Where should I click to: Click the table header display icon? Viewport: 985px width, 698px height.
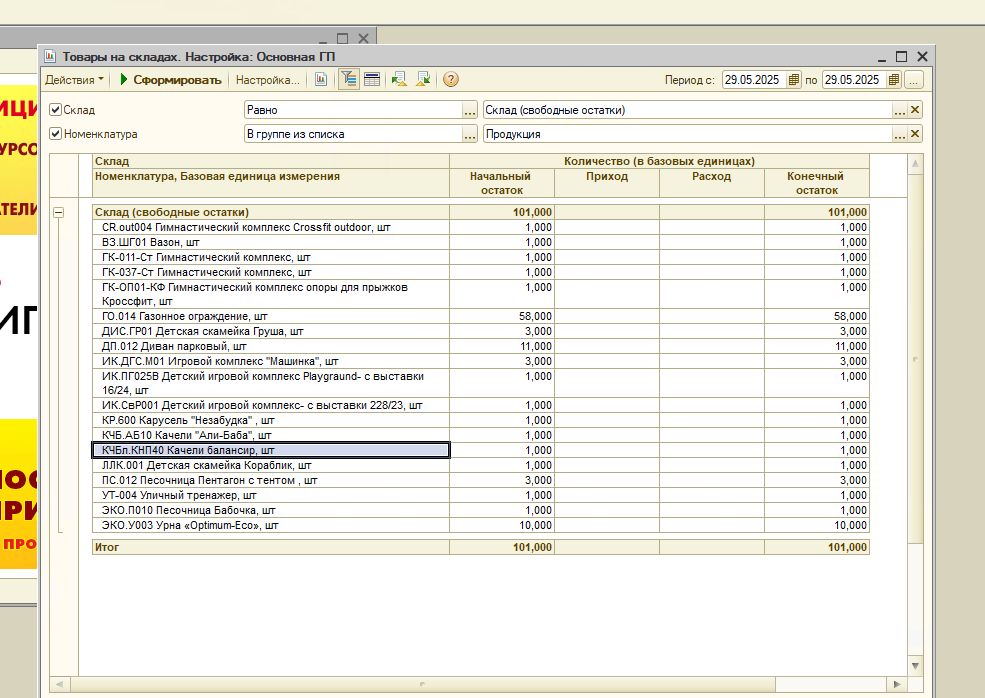tap(372, 80)
